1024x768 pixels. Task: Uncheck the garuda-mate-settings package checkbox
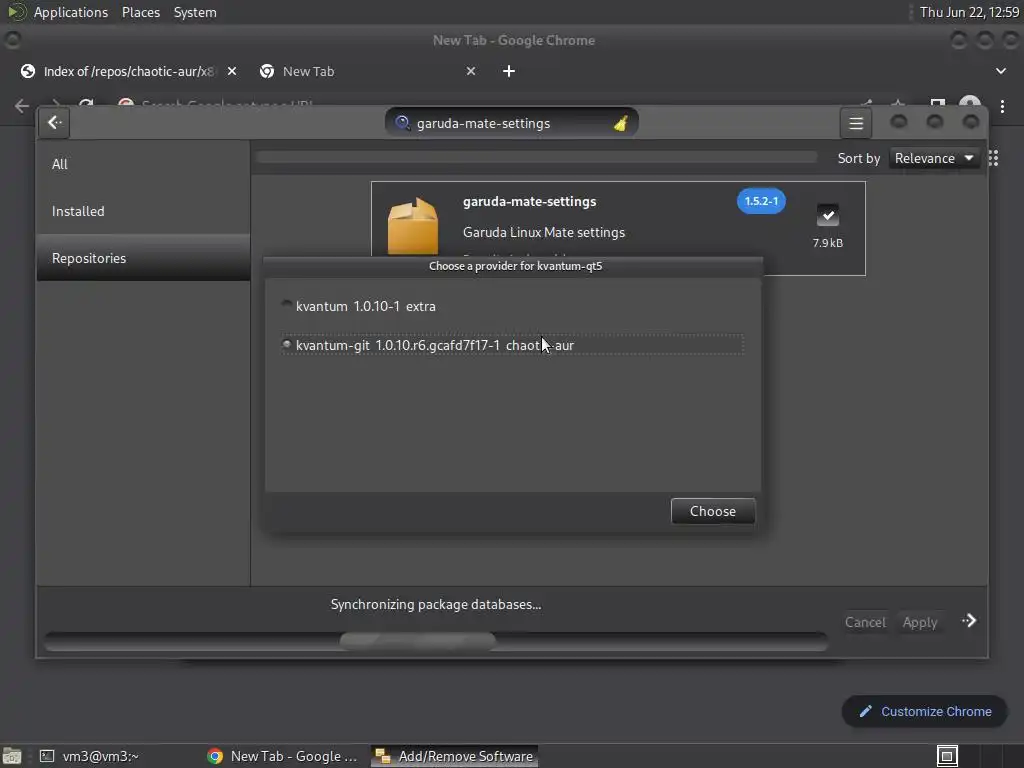click(x=827, y=215)
